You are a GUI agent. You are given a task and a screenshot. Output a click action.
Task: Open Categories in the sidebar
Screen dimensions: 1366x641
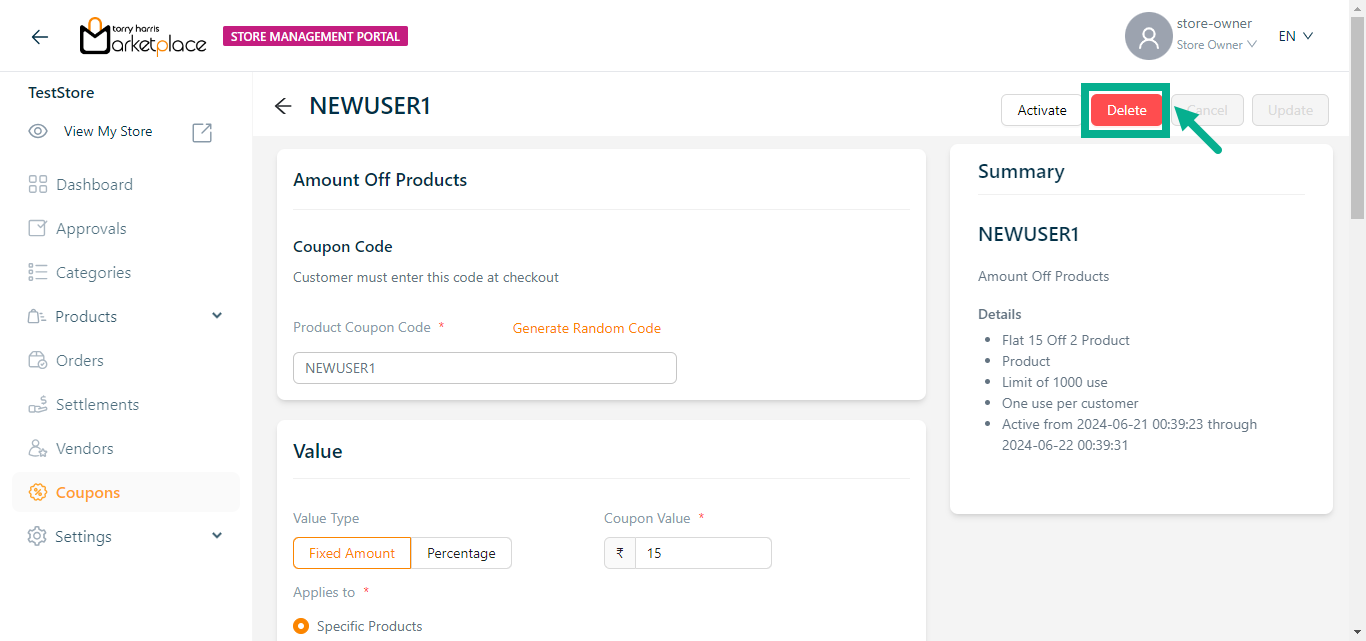[x=93, y=272]
